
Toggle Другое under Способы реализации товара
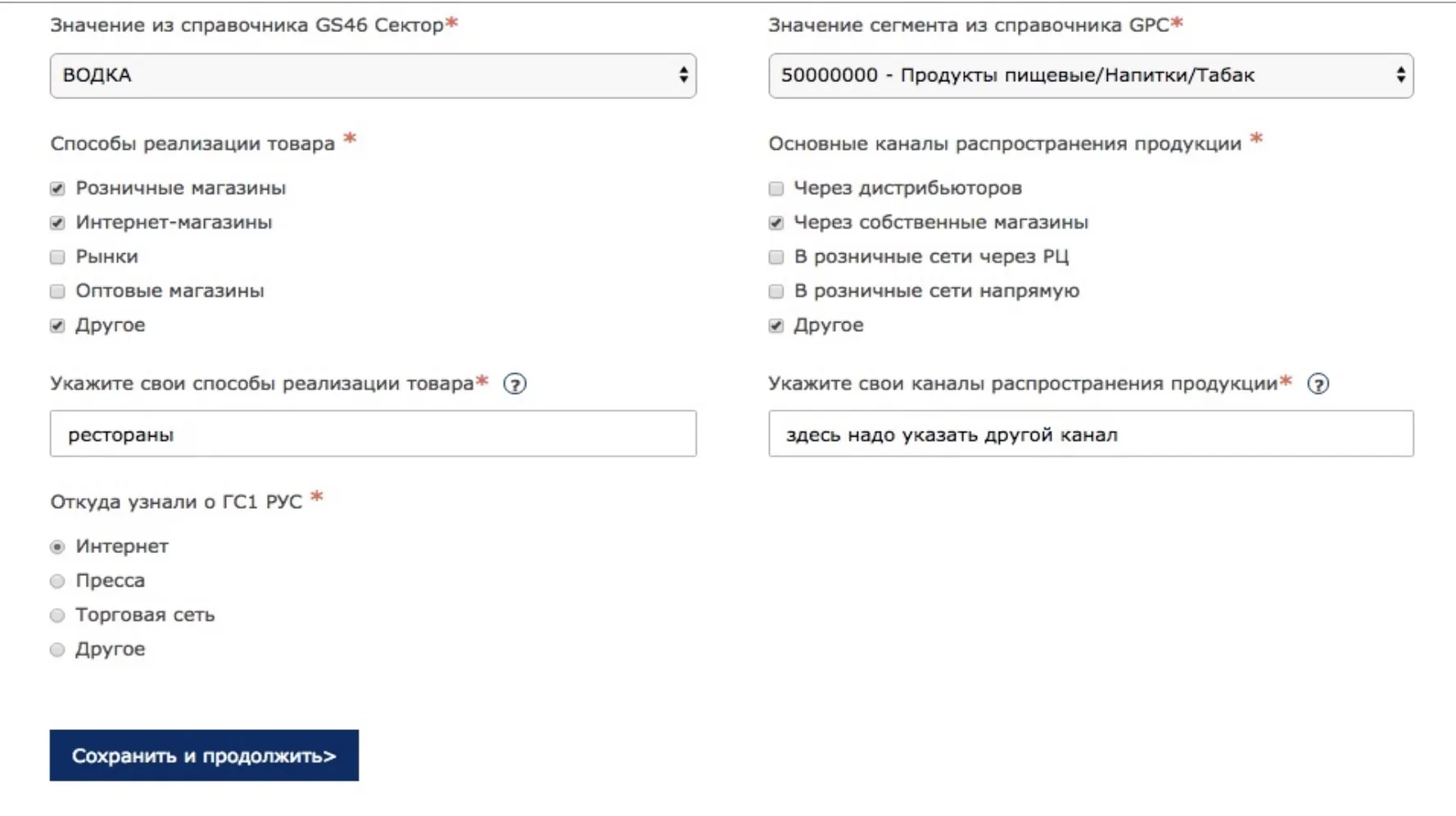click(57, 326)
